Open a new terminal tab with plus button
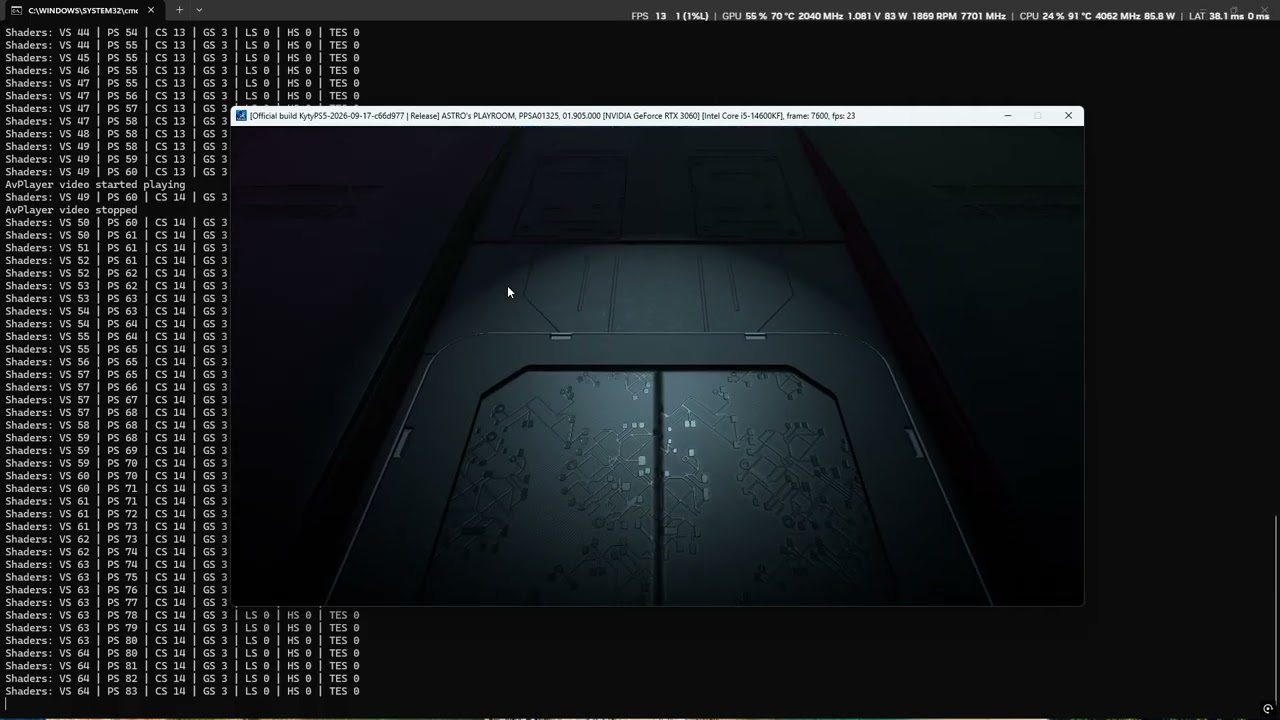This screenshot has height=720, width=1280. [x=179, y=10]
